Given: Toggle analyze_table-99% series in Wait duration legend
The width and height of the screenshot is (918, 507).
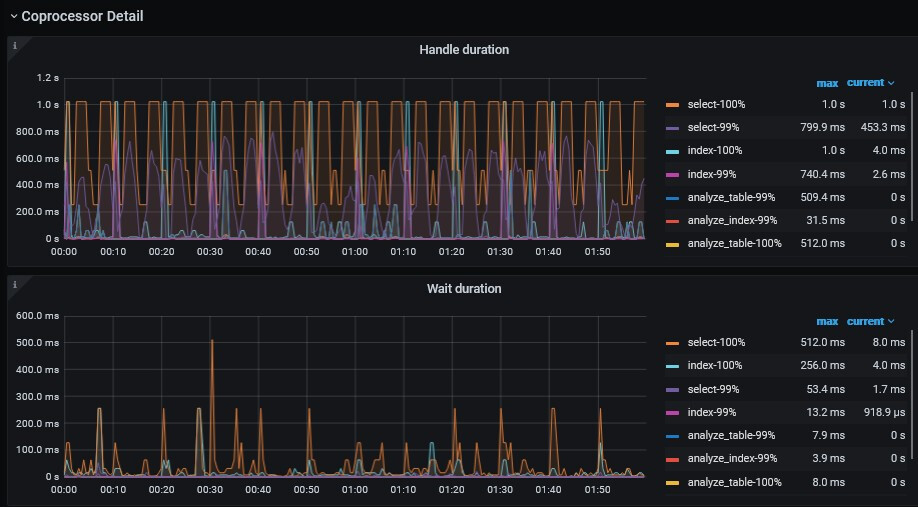Looking at the screenshot, I should [731, 436].
